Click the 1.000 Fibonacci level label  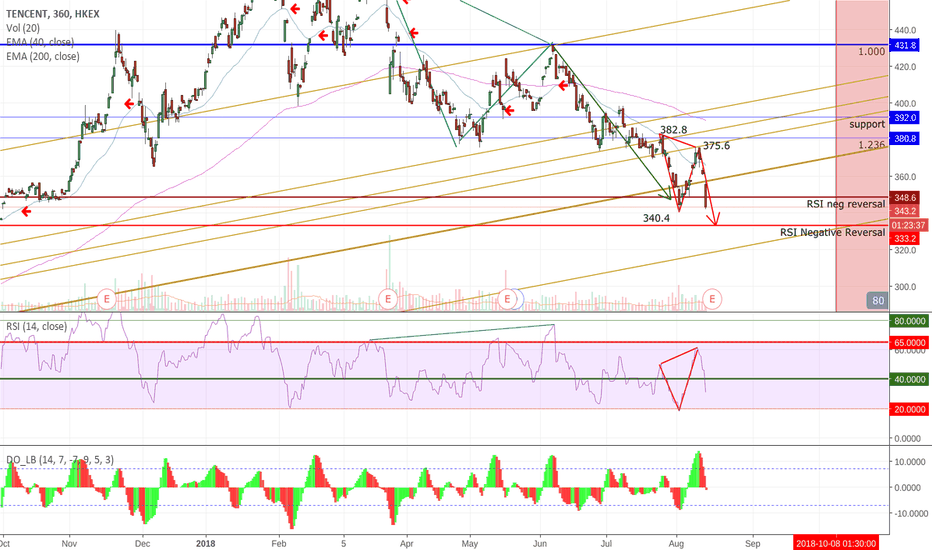click(871, 52)
